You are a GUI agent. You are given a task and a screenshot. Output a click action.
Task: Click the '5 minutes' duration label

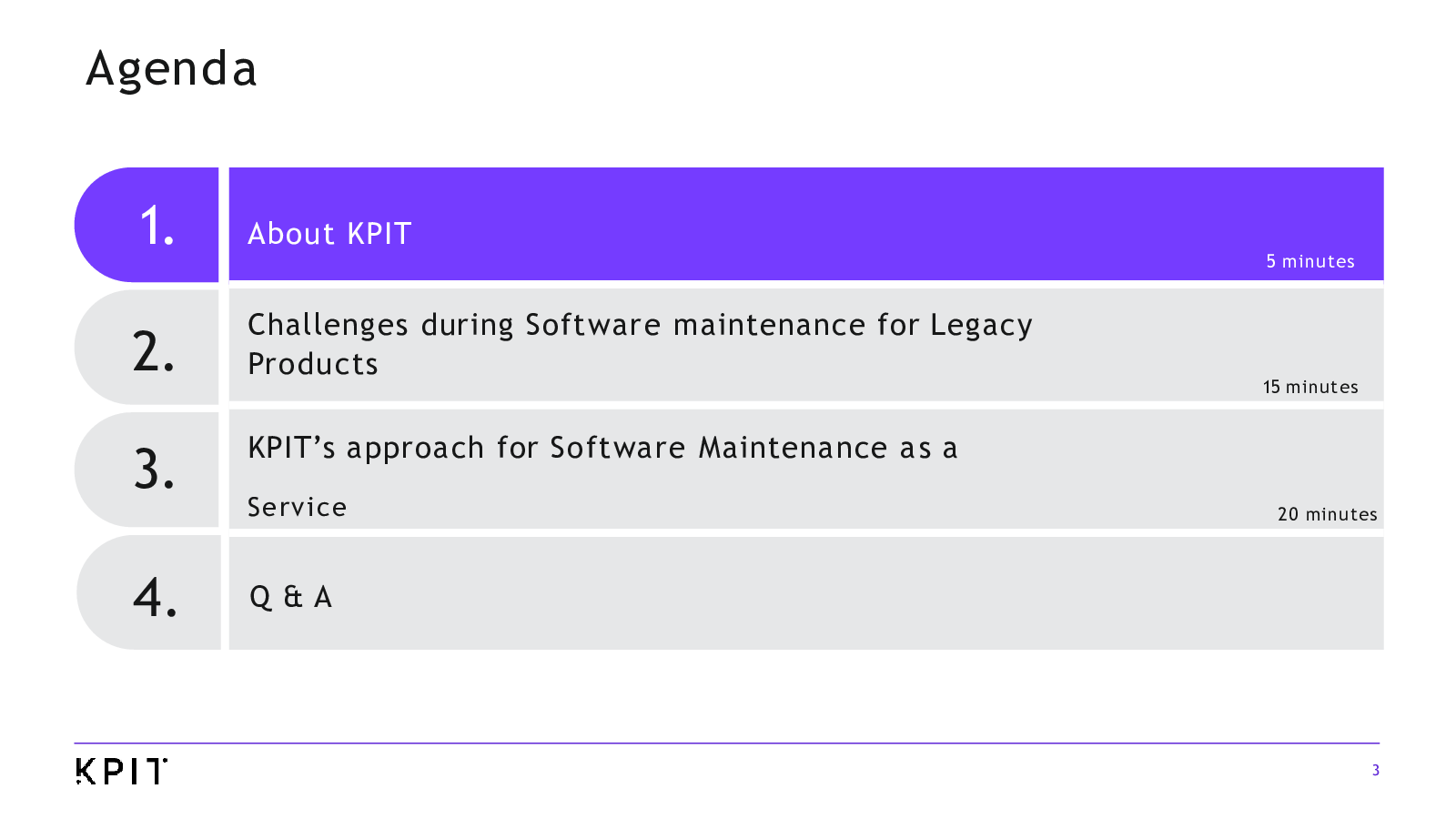(1309, 261)
